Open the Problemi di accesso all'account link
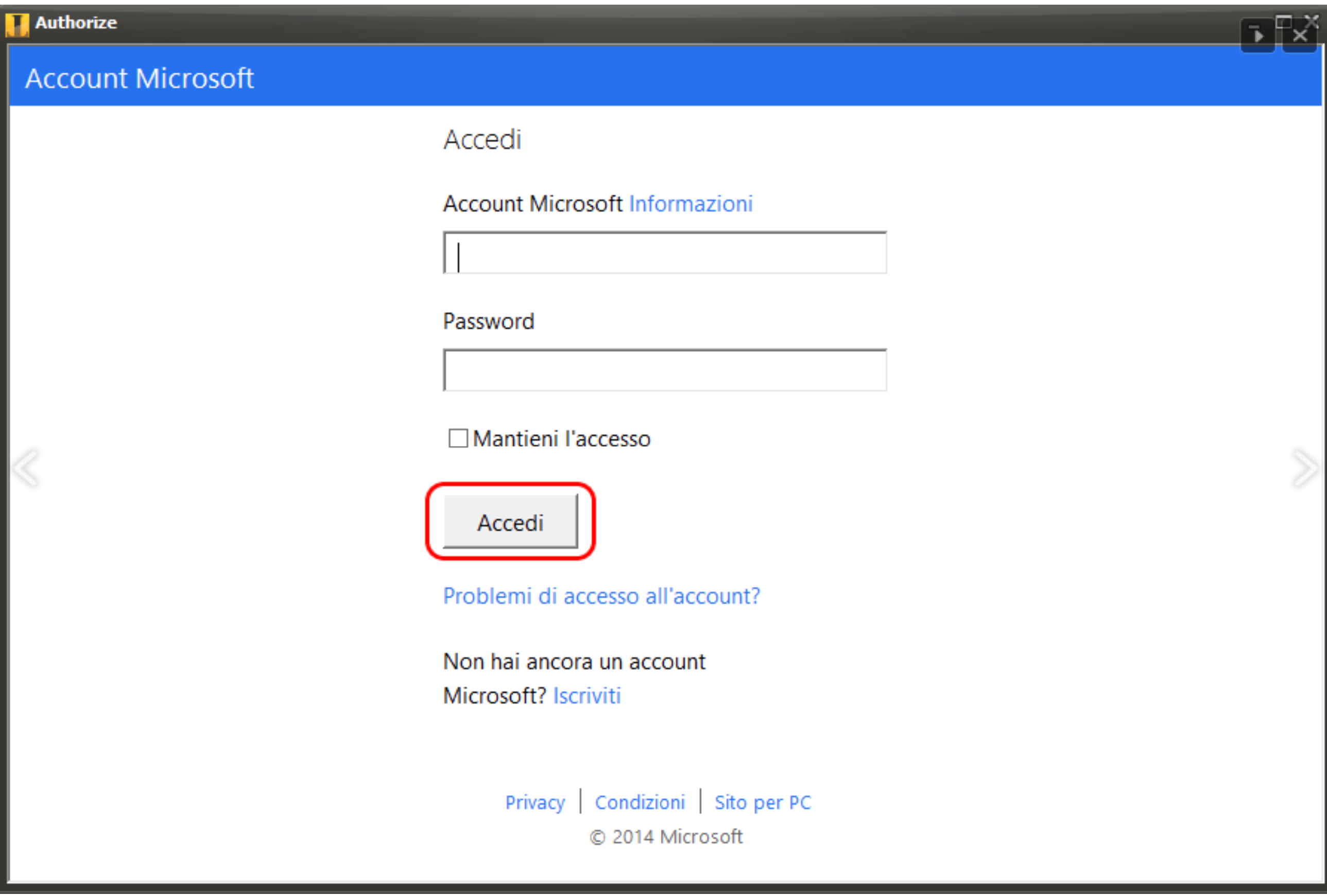This screenshot has height=896, width=1327. pyautogui.click(x=601, y=596)
